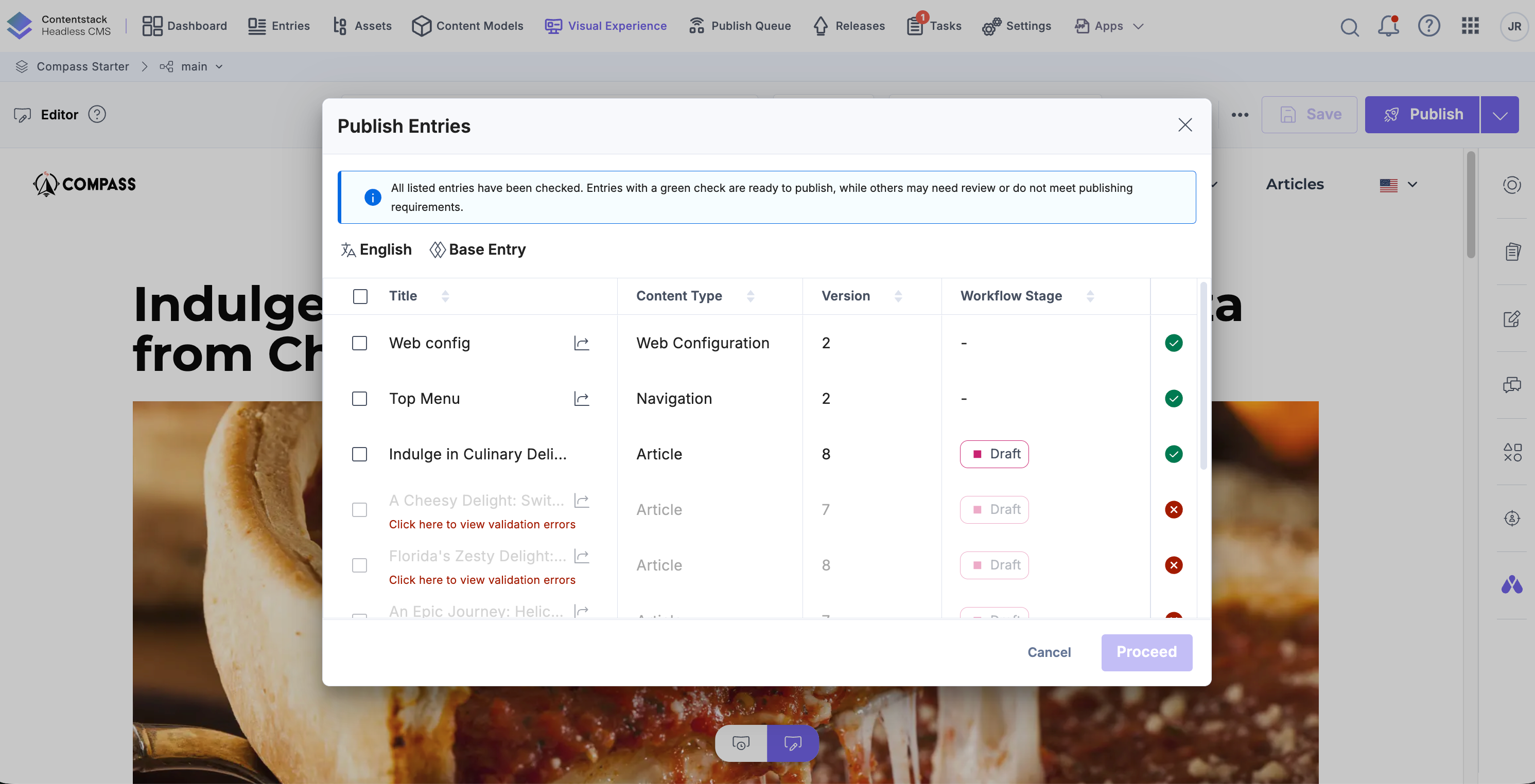This screenshot has width=1535, height=784.
Task: Open the Content Models section
Action: (x=468, y=26)
